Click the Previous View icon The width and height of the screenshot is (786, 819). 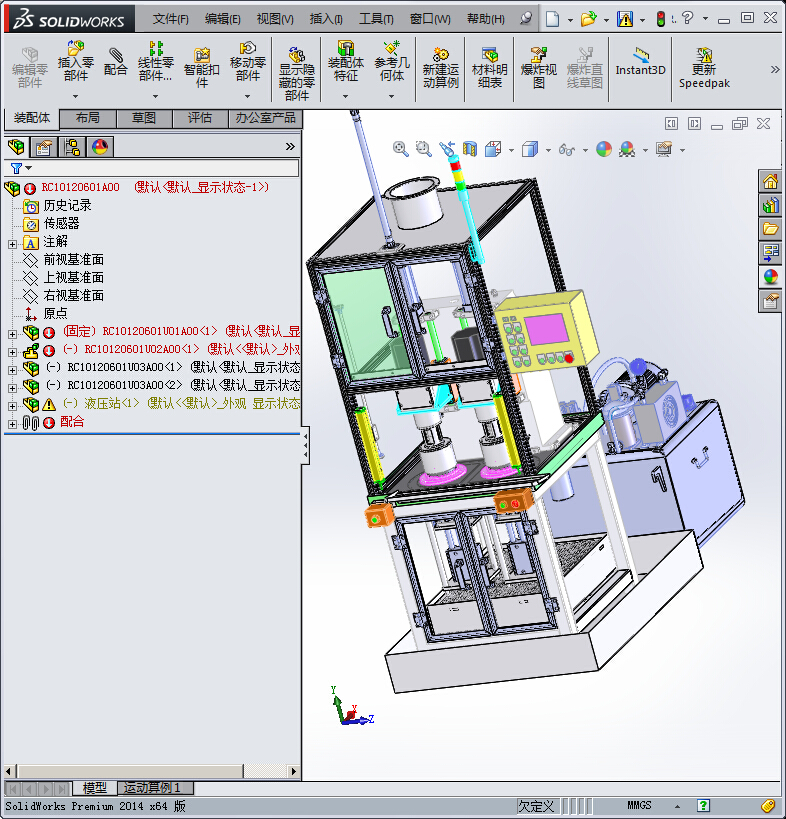pyautogui.click(x=447, y=149)
